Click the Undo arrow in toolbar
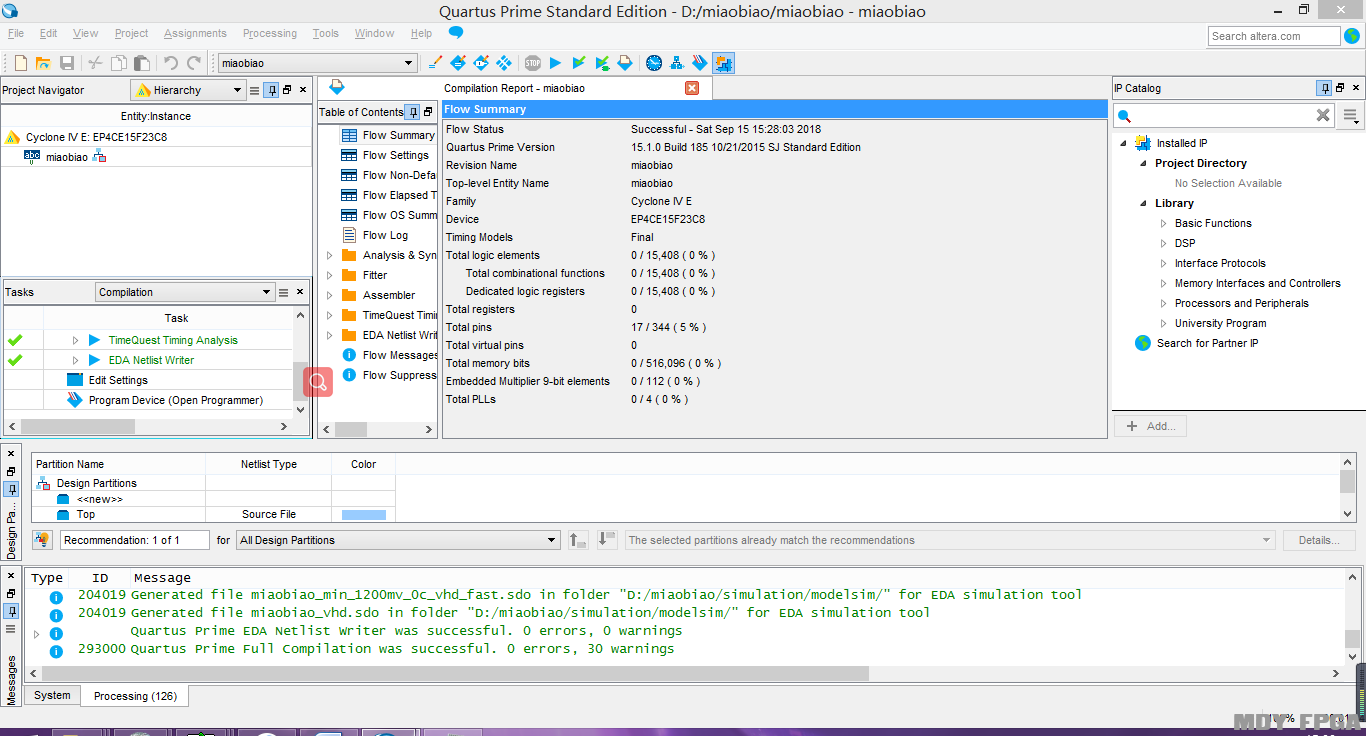This screenshot has height=736, width=1366. click(x=171, y=63)
